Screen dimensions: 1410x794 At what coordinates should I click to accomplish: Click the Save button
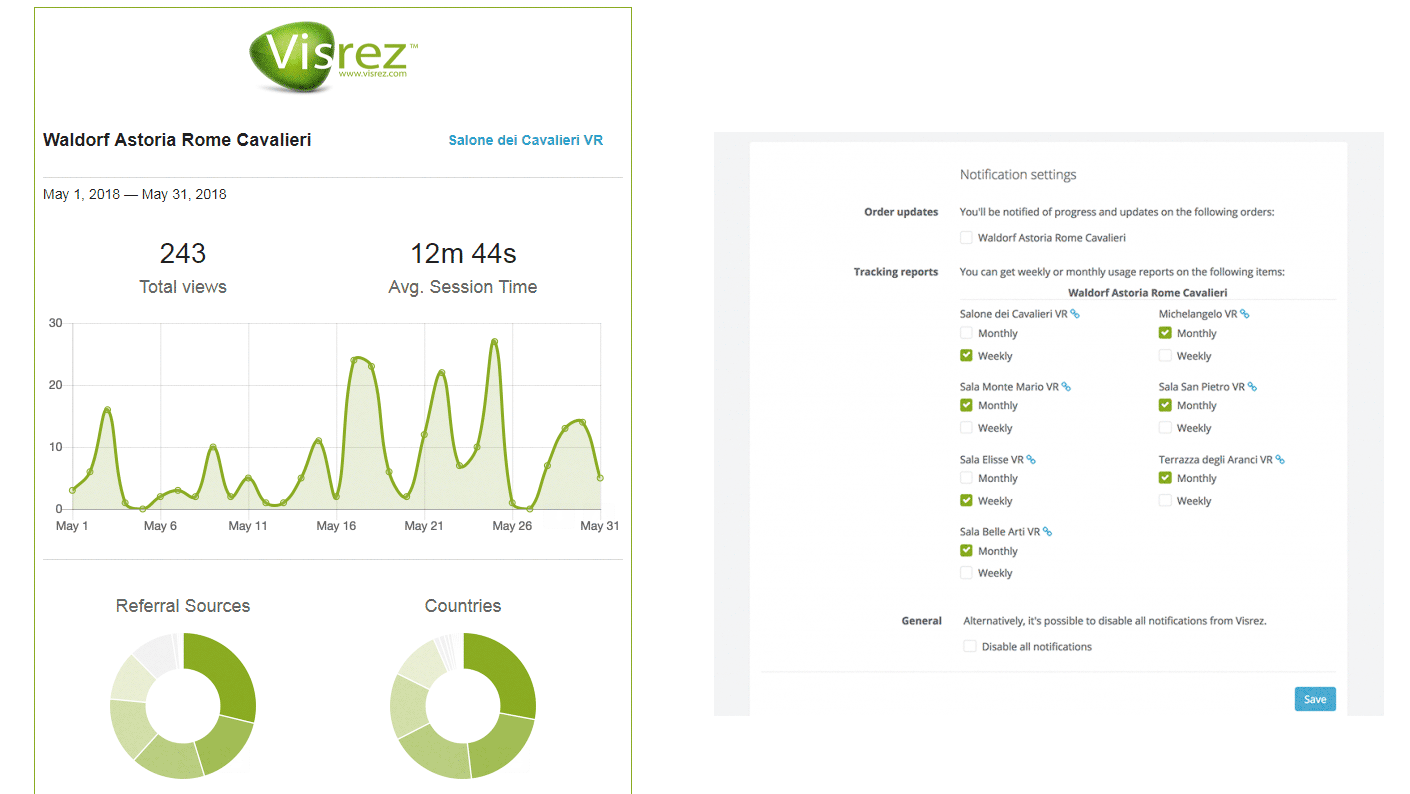1315,699
